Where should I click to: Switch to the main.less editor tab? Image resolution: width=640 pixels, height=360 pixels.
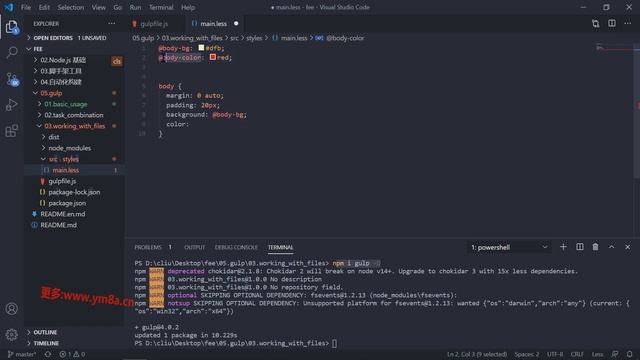click(213, 24)
